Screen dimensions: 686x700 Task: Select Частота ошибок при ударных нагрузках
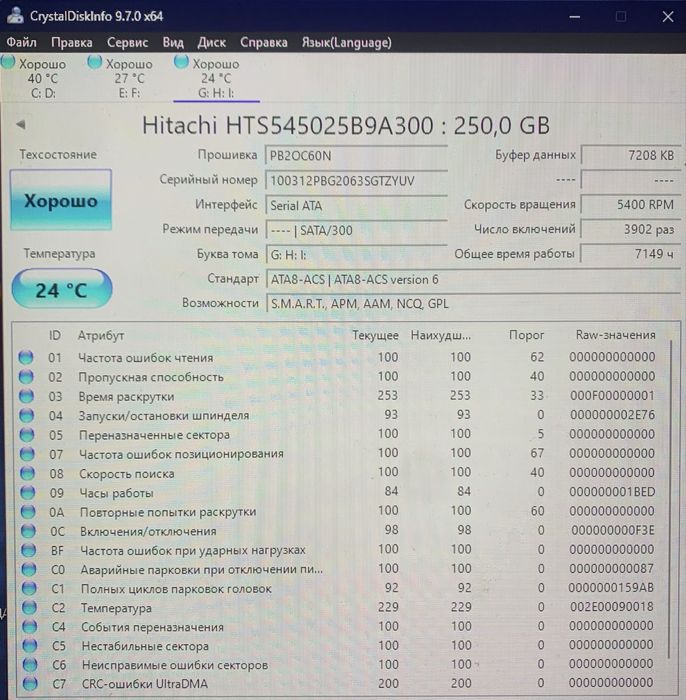pyautogui.click(x=338, y=550)
